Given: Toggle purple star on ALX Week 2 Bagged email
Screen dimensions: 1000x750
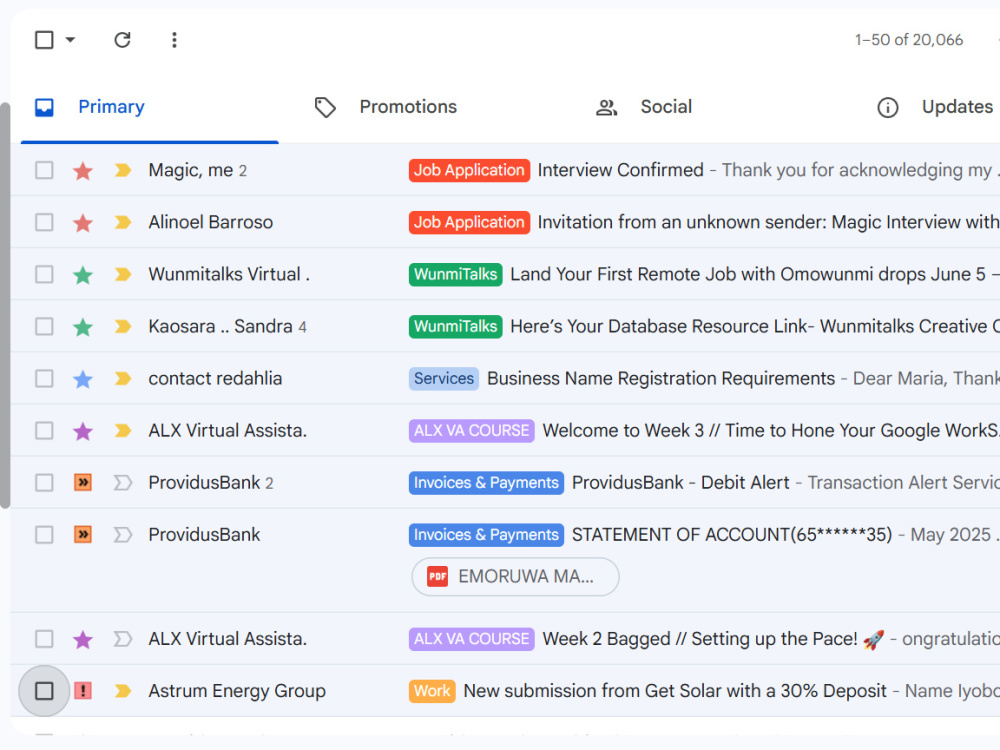Looking at the screenshot, I should pyautogui.click(x=83, y=639).
